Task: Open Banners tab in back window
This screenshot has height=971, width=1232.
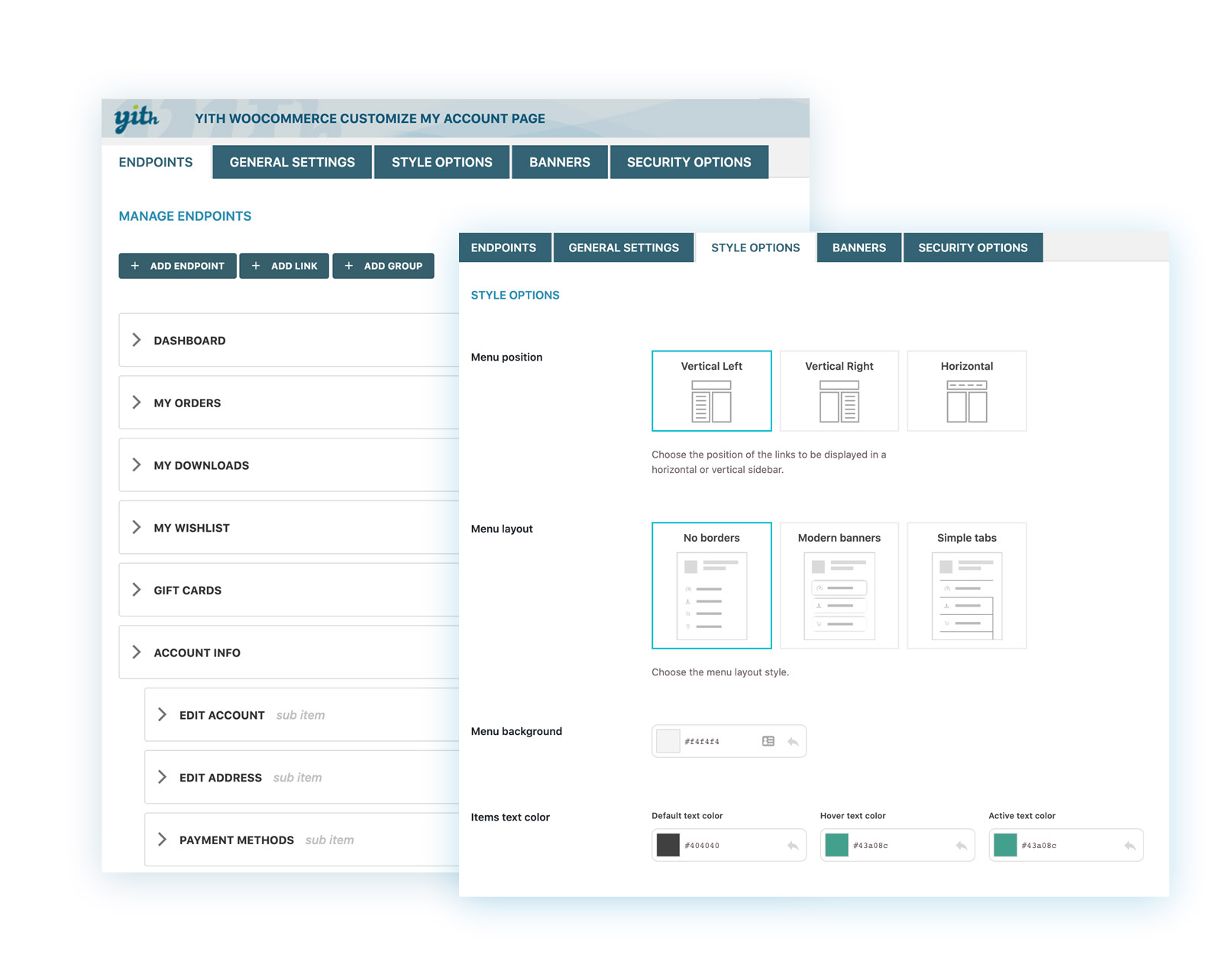Action: (559, 162)
